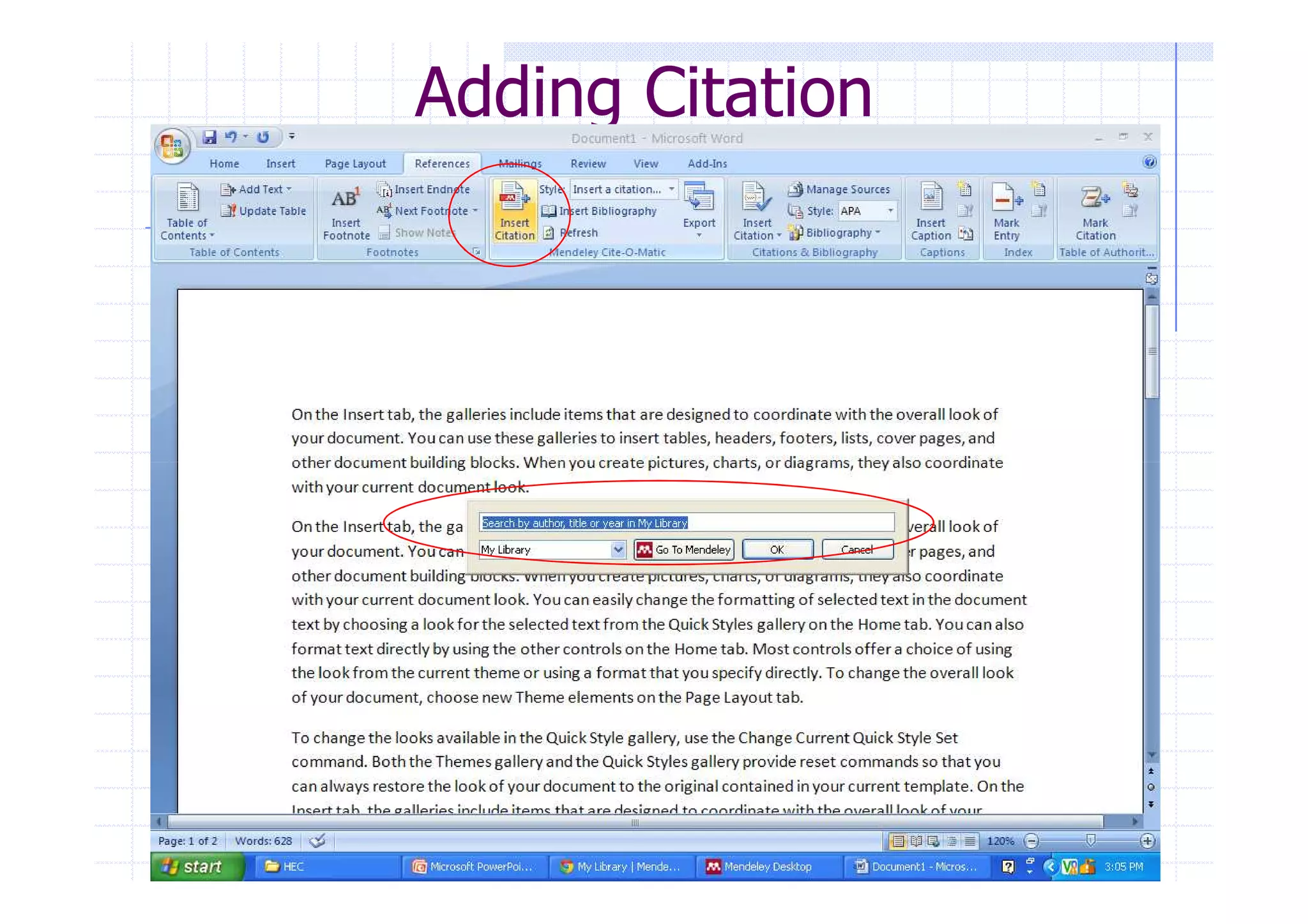Click the Mark Citation icon

[x=1095, y=198]
